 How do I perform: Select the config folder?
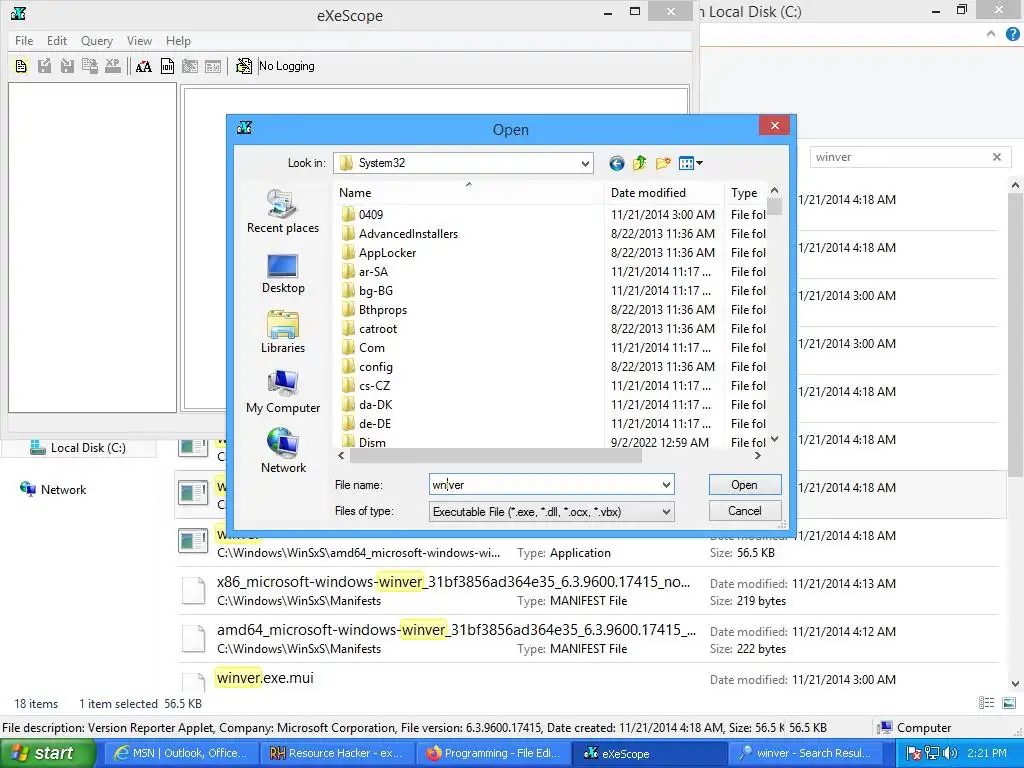pos(376,366)
